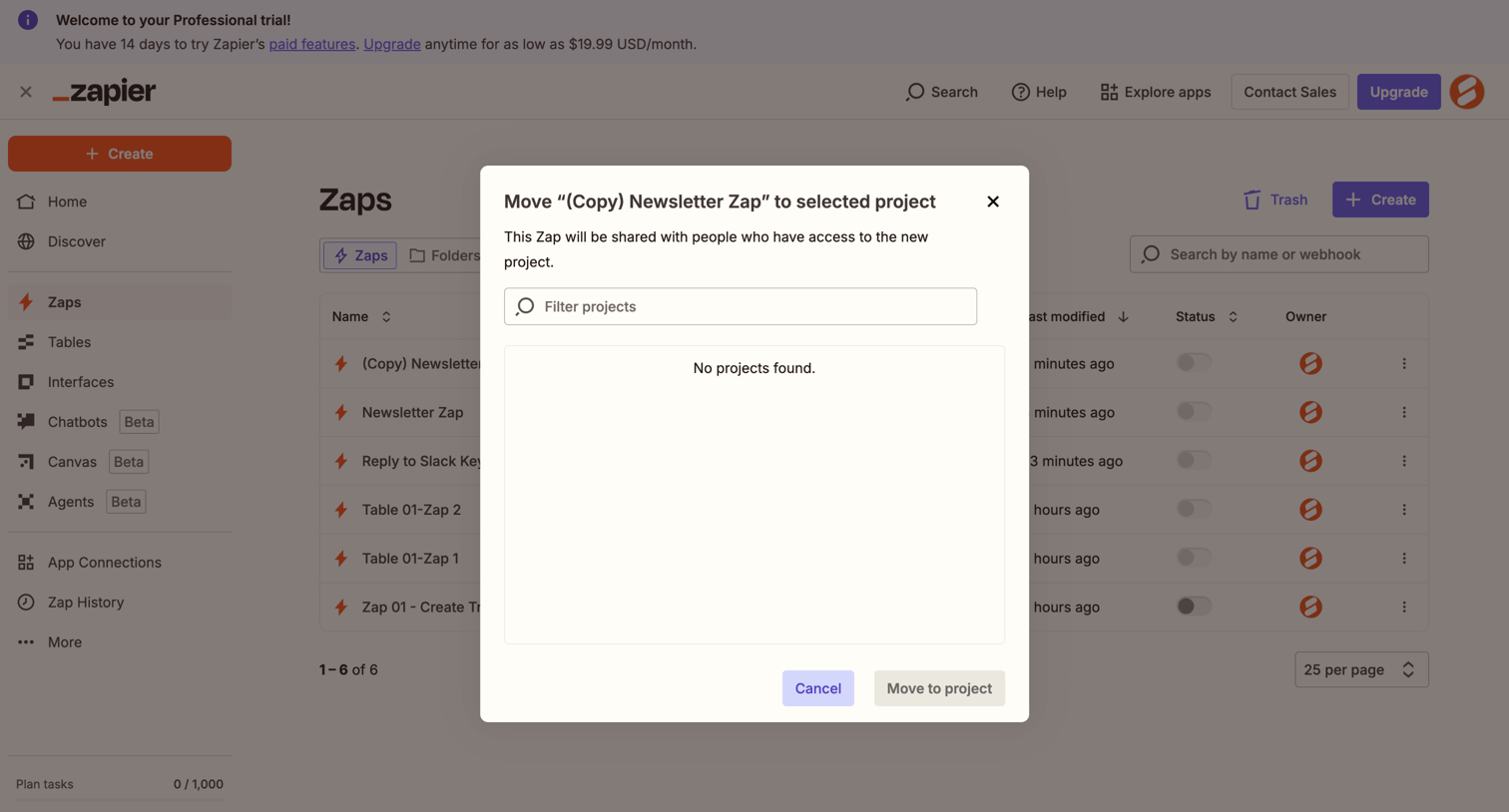1509x812 pixels.
Task: Open the user avatar menu
Action: point(1467,92)
